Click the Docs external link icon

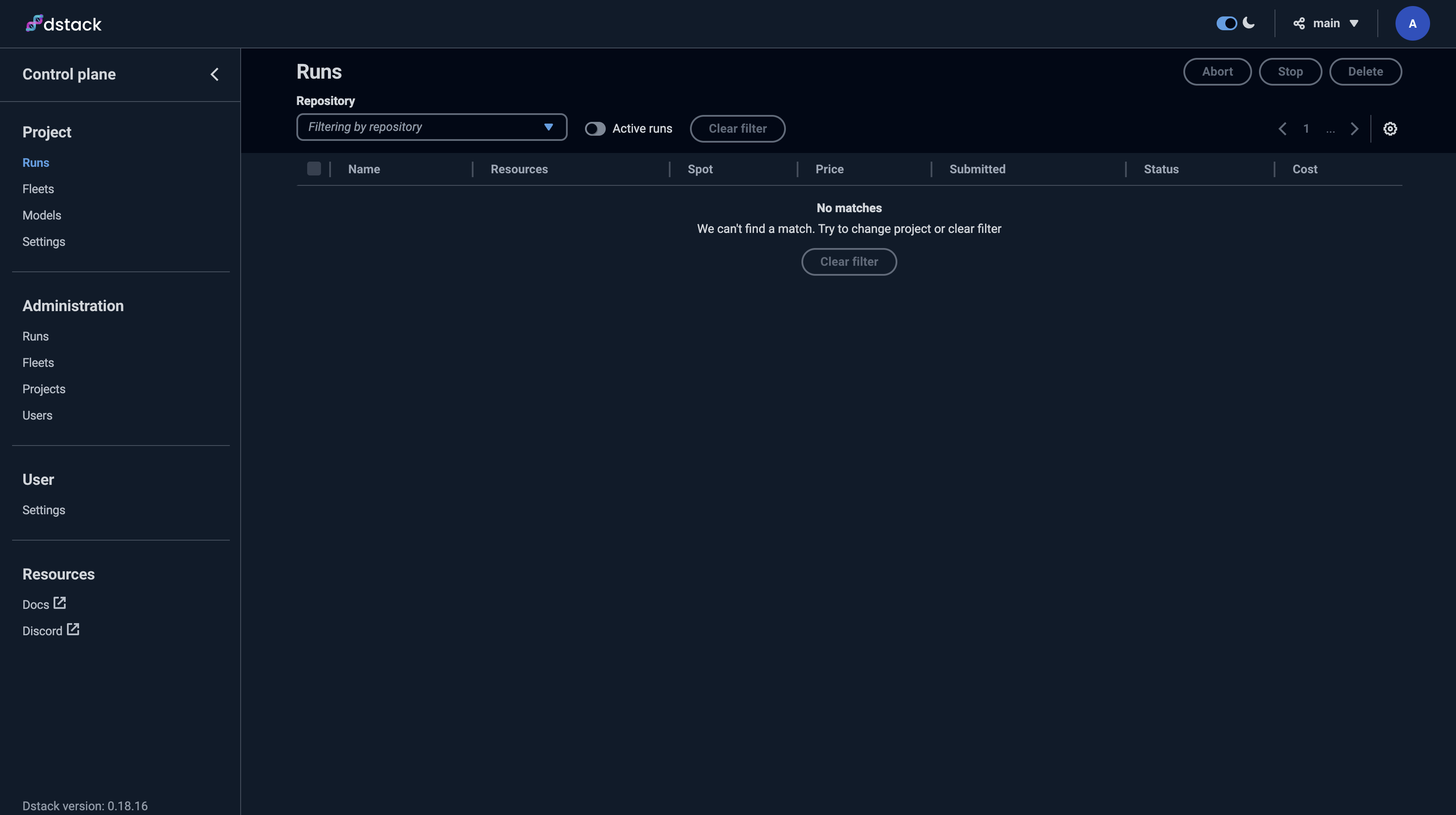point(60,603)
